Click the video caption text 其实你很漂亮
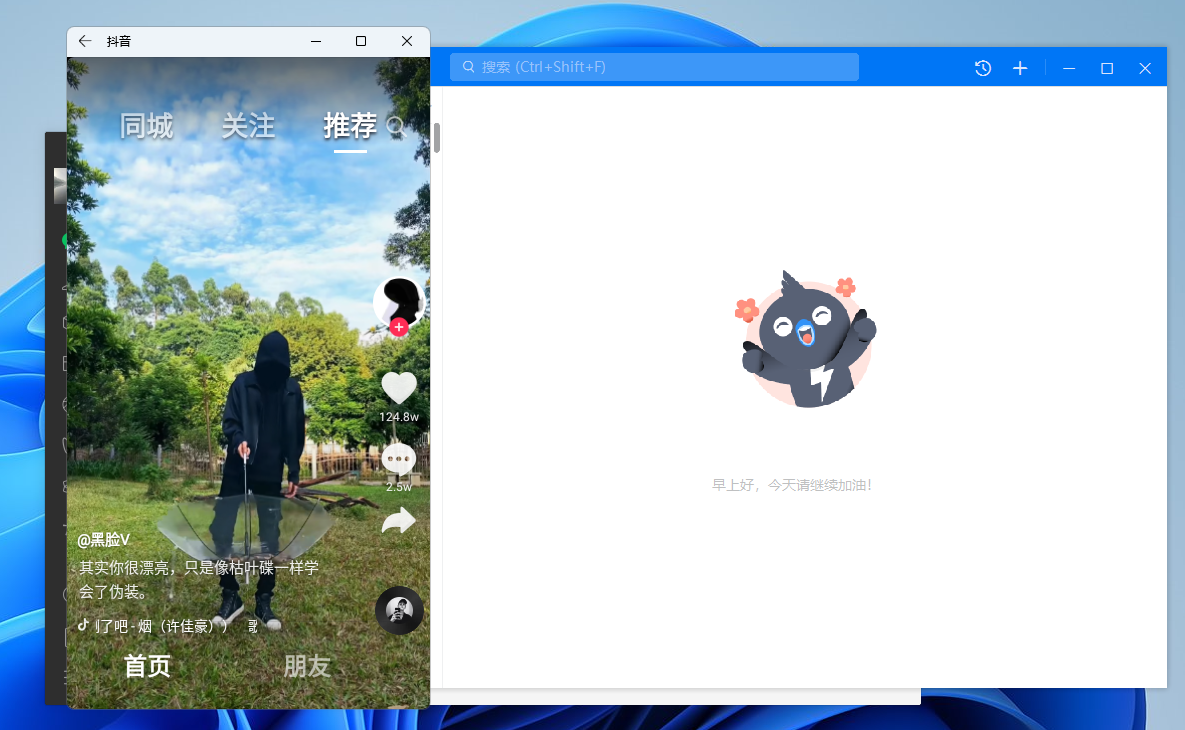 [x=200, y=579]
